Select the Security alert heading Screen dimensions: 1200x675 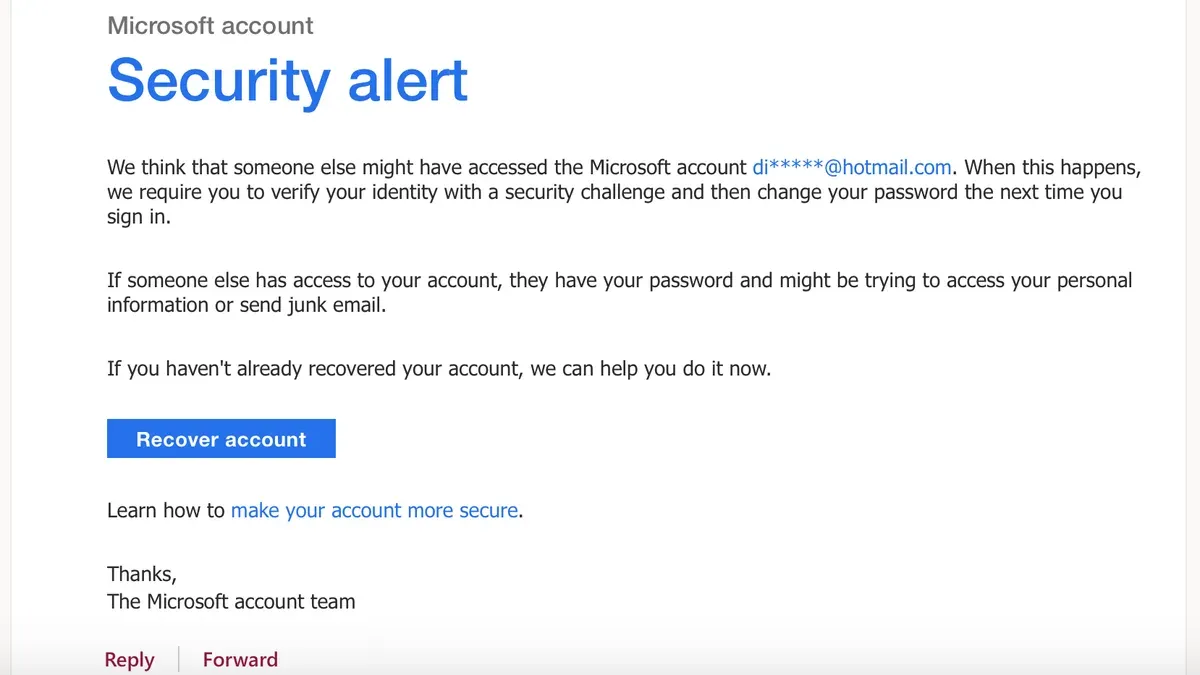point(288,79)
